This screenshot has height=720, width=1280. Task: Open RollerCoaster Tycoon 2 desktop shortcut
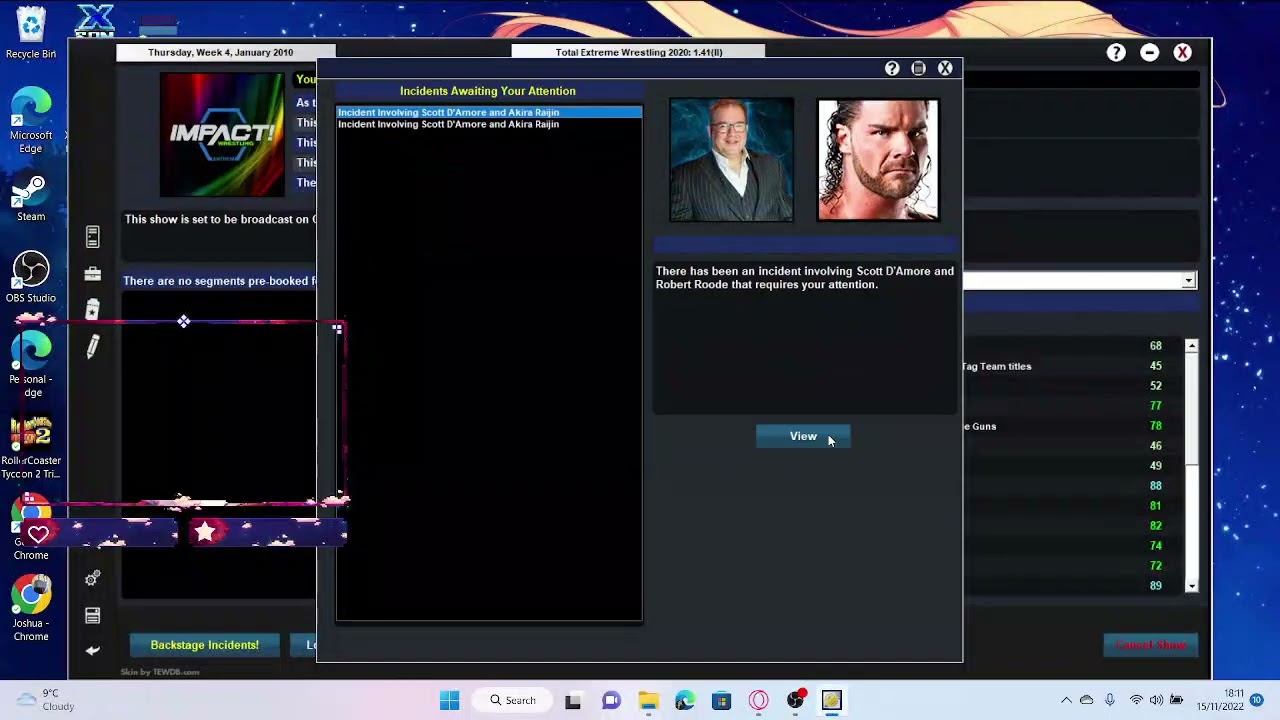point(31,448)
